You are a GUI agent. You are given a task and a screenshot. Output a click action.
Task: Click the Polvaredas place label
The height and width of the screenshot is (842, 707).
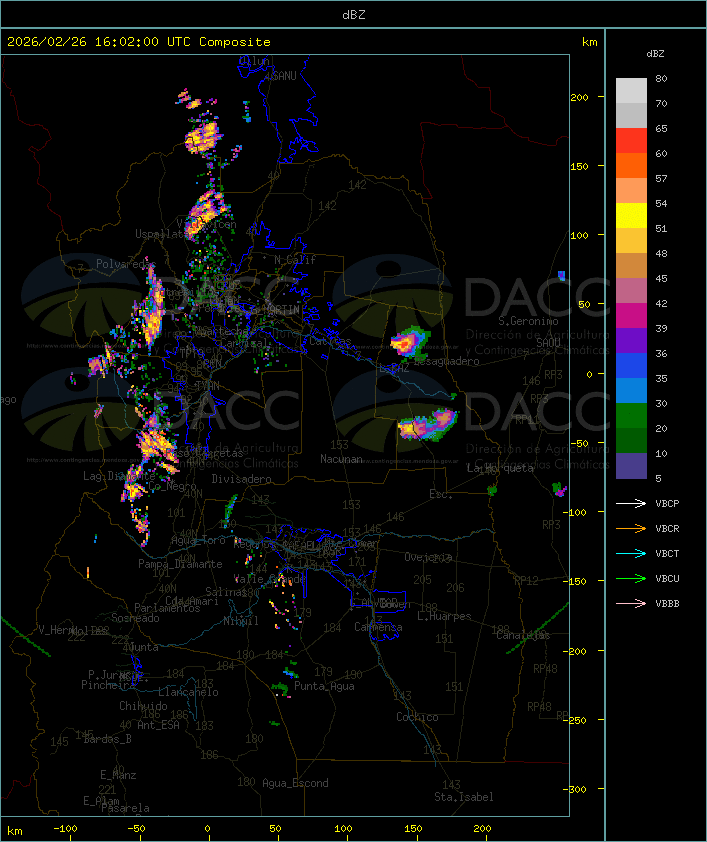126,264
